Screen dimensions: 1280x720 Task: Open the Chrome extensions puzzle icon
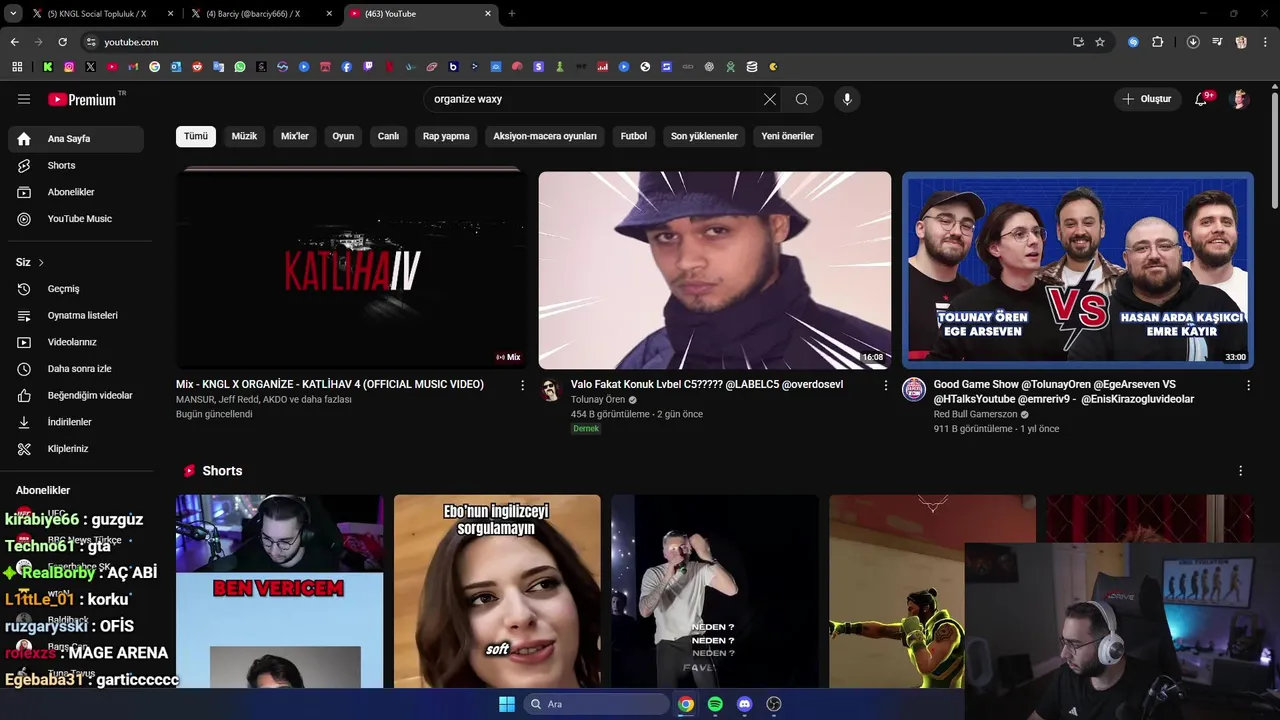(1158, 42)
